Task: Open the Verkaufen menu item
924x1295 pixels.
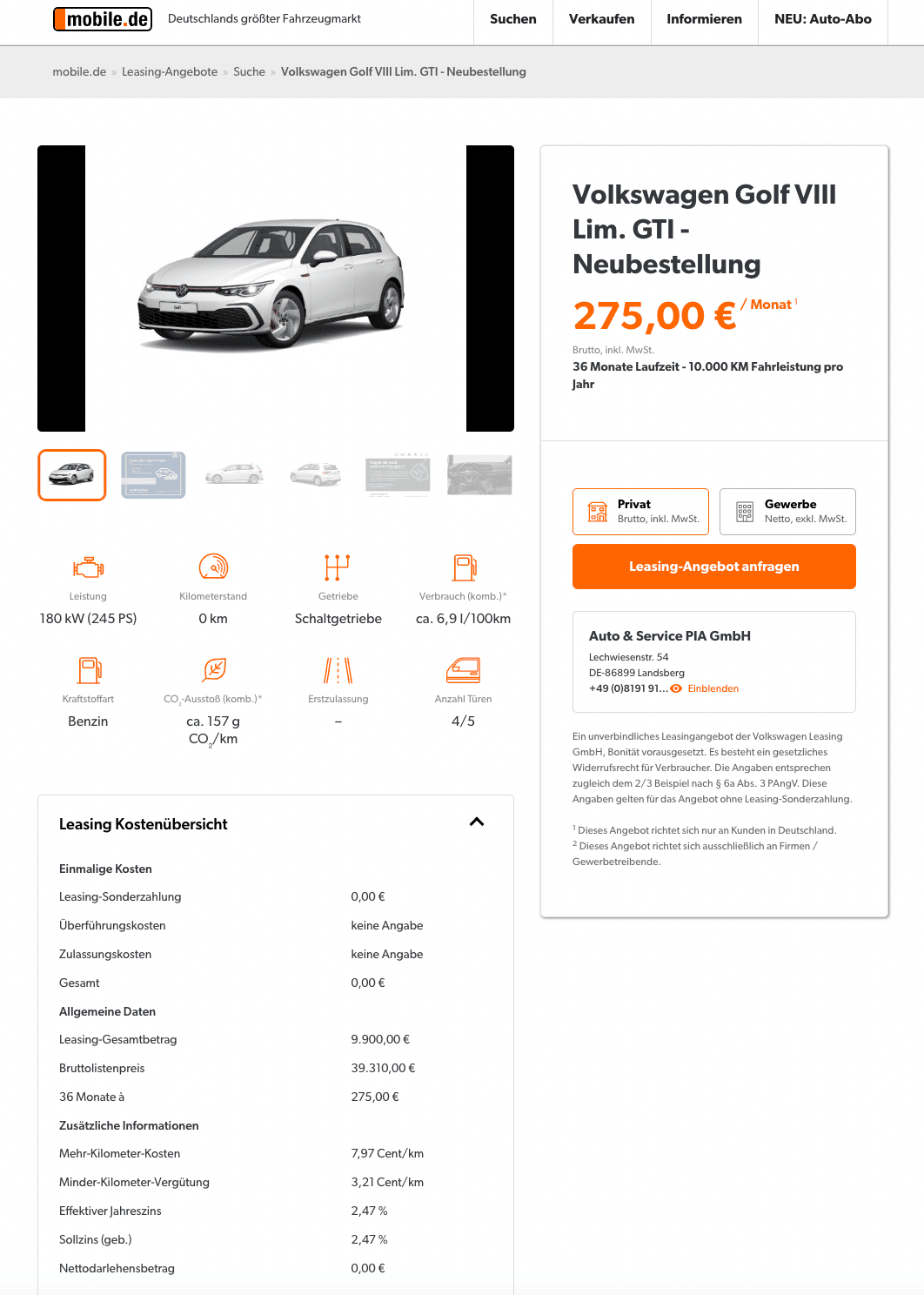Action: 602,19
